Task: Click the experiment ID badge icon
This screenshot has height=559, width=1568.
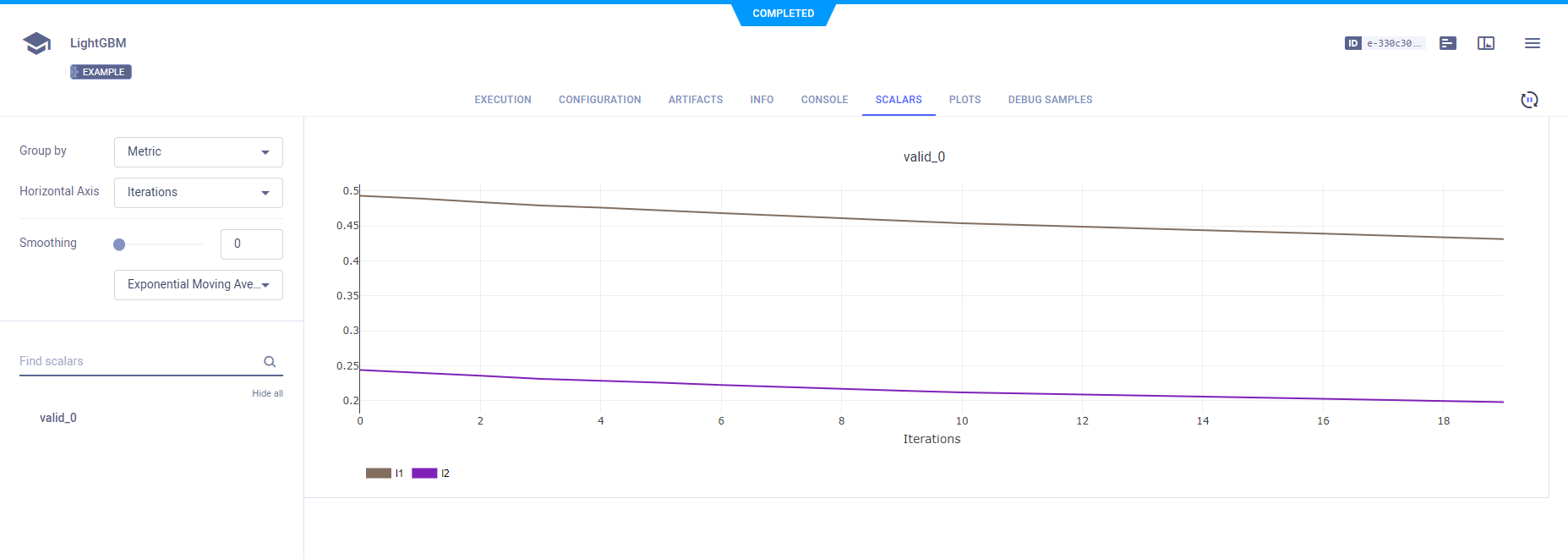Action: tap(1352, 43)
